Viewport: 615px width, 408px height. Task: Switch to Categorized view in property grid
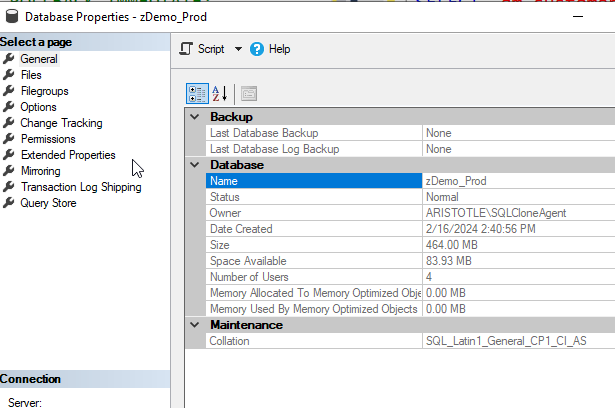(x=197, y=93)
